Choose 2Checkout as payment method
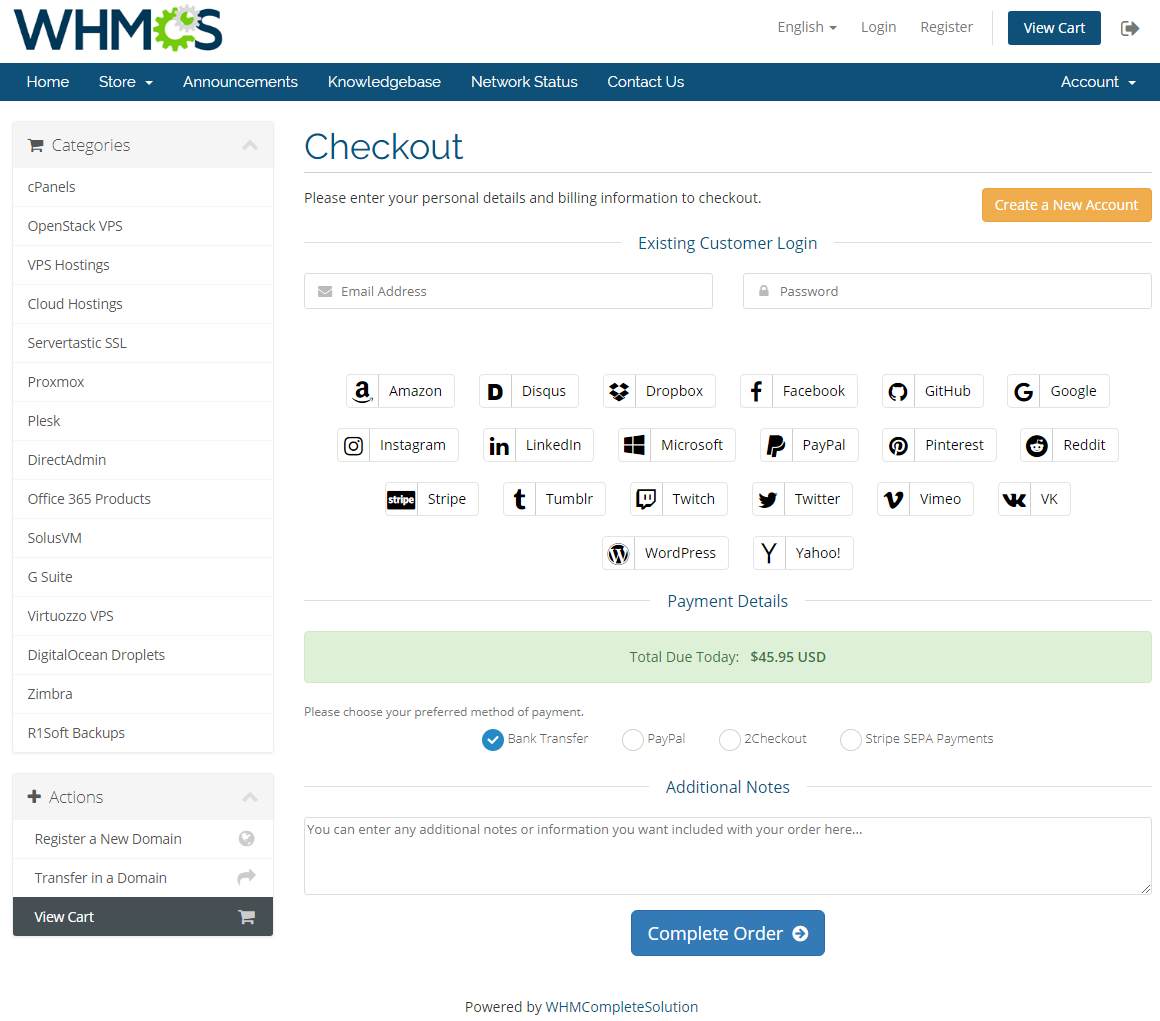Screen dimensions: 1160x1021 [729, 739]
